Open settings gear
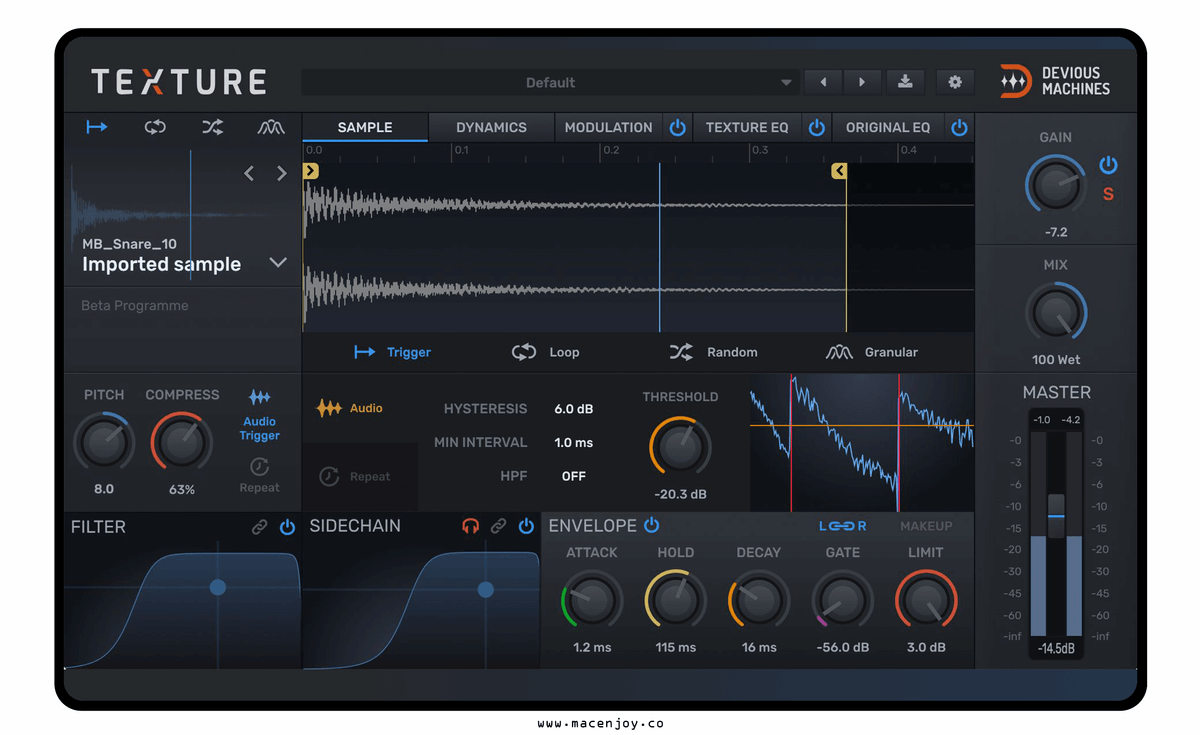Screen dimensions: 1200x735 pos(955,82)
